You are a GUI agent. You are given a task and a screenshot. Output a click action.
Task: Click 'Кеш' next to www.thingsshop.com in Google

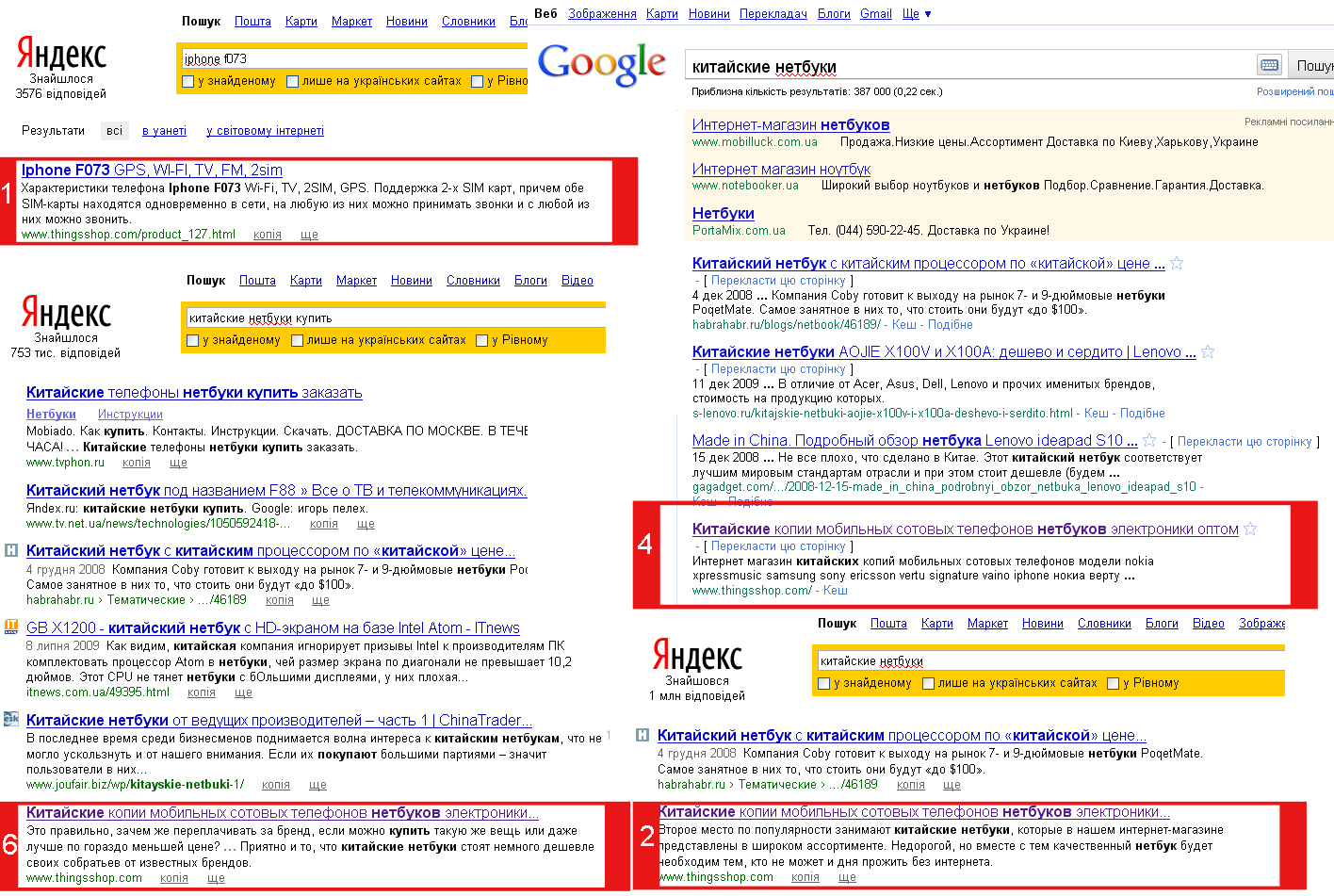point(836,591)
